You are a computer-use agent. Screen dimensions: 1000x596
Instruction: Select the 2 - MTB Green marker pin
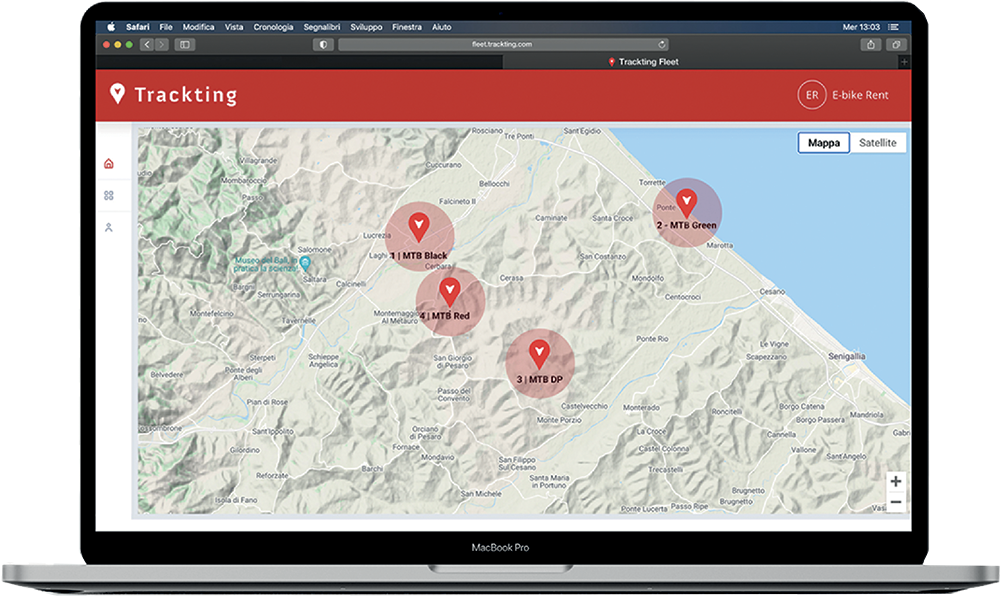coord(686,203)
